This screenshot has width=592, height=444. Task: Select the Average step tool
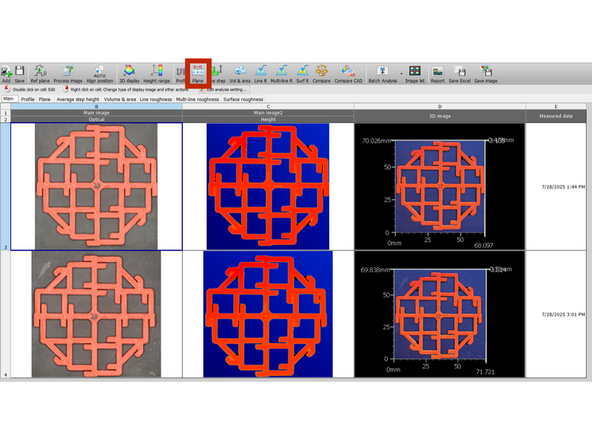218,74
